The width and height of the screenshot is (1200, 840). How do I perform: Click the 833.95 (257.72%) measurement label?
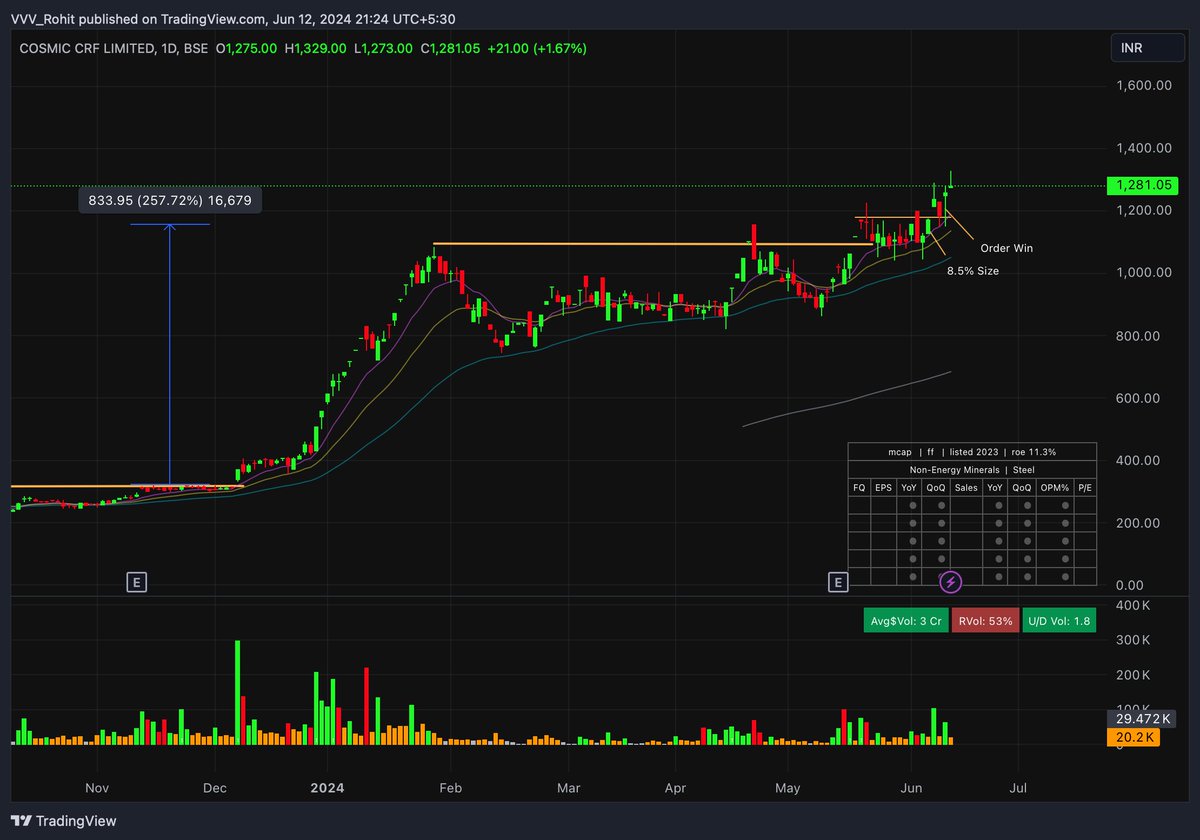pyautogui.click(x=171, y=201)
